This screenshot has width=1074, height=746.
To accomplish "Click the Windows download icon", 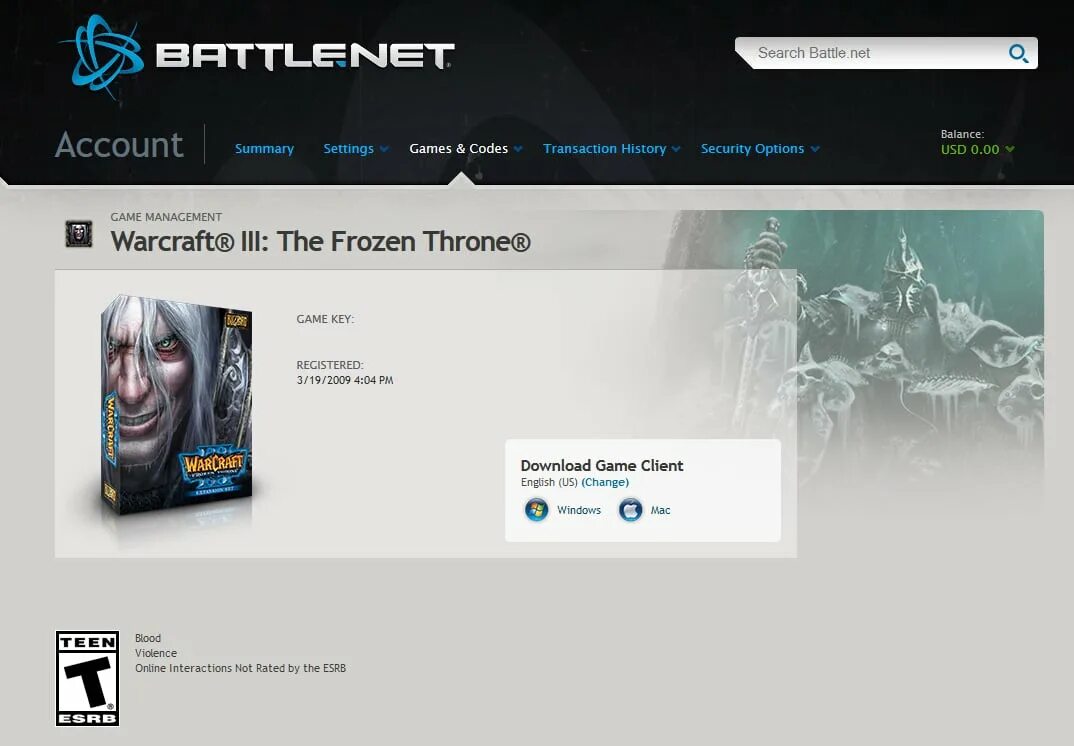I will pos(536,510).
